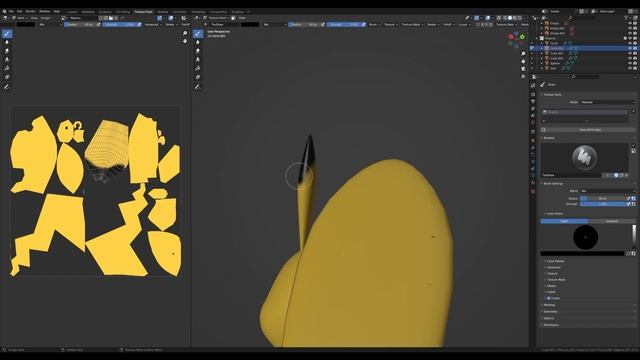Switch to the Sculpting workspace tab

[x=105, y=12]
